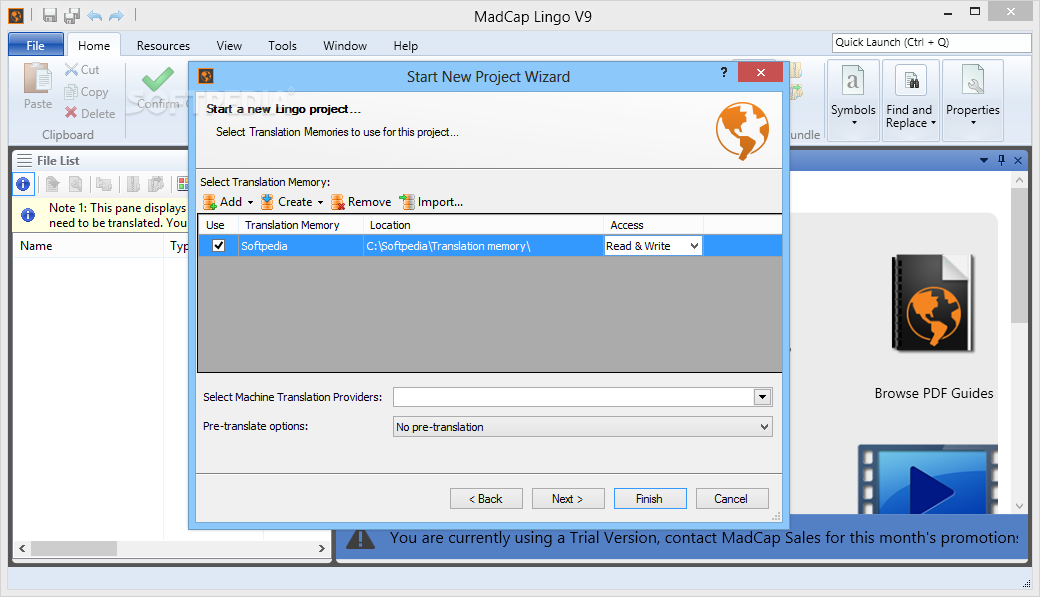The image size is (1040, 597).
Task: Click the Save All icon in the quick access toolbar
Action: click(72, 15)
